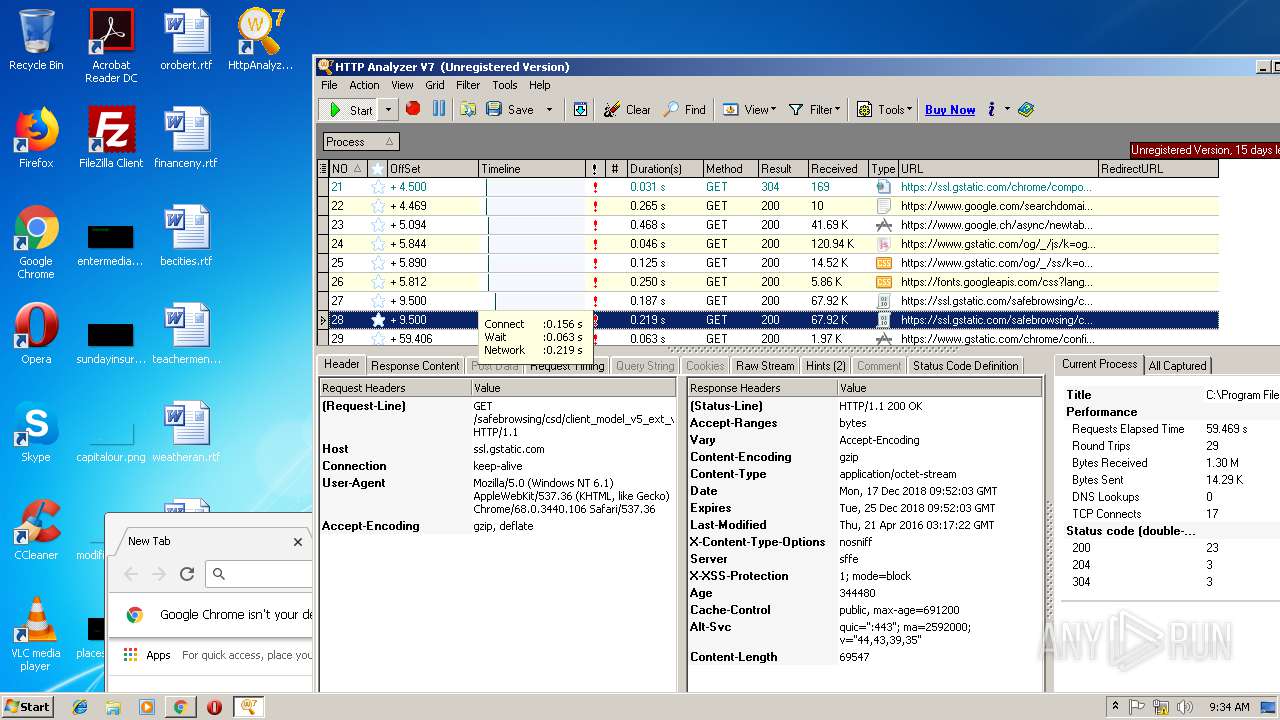Open Recycle Bin desktop icon

[36, 41]
